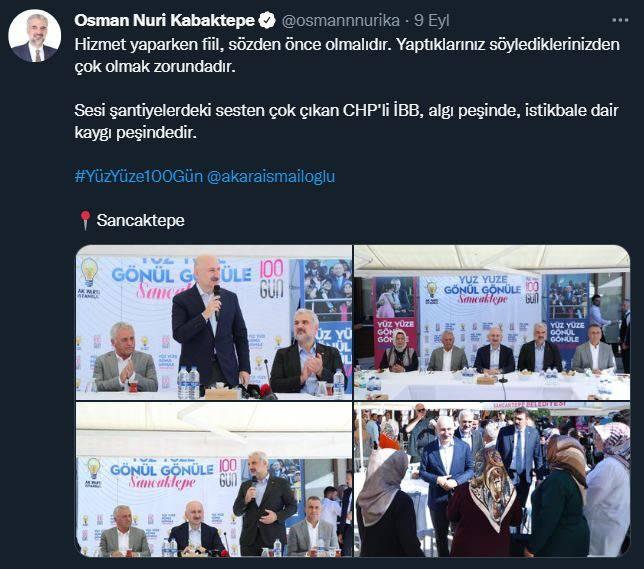Open Osman Nuri Kabaktepe's profile avatar
The height and width of the screenshot is (569, 644).
point(34,36)
